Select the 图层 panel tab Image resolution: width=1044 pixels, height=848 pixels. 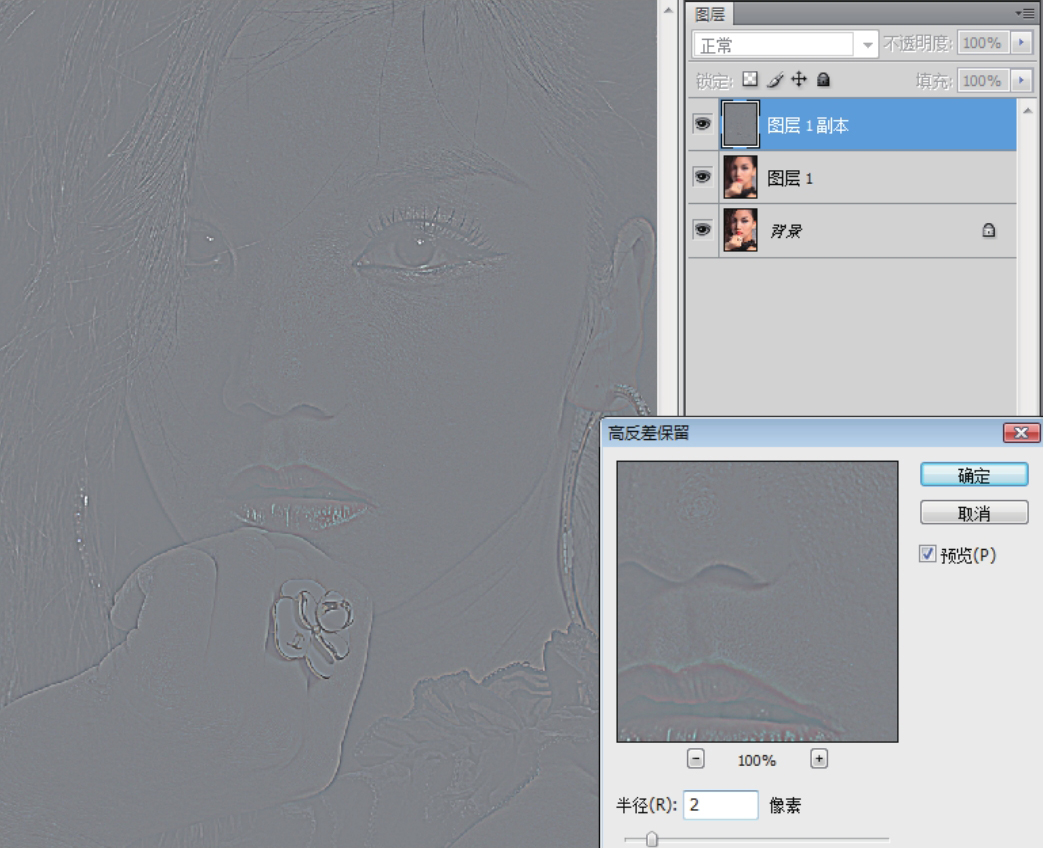[x=710, y=14]
